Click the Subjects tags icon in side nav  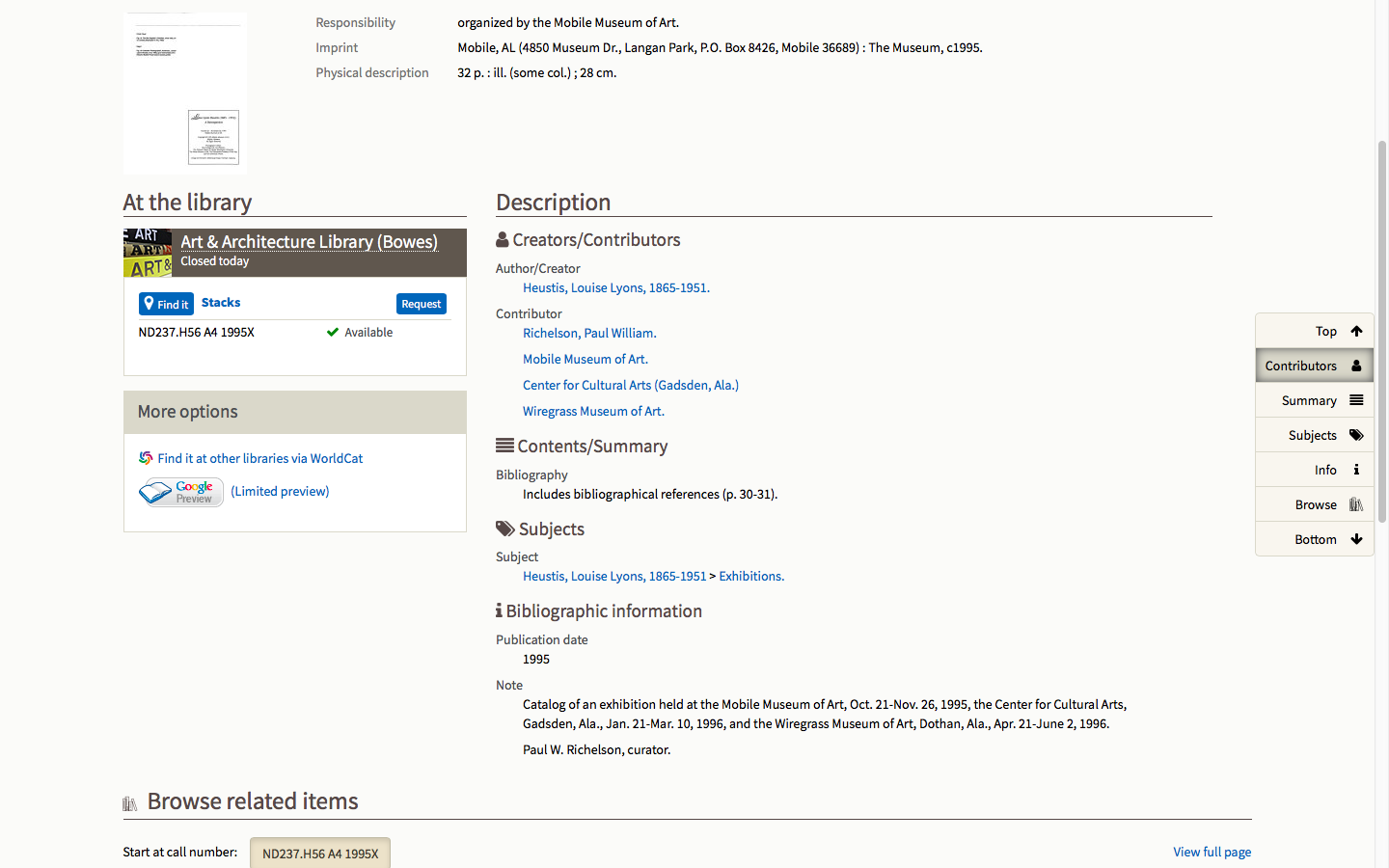click(1356, 435)
